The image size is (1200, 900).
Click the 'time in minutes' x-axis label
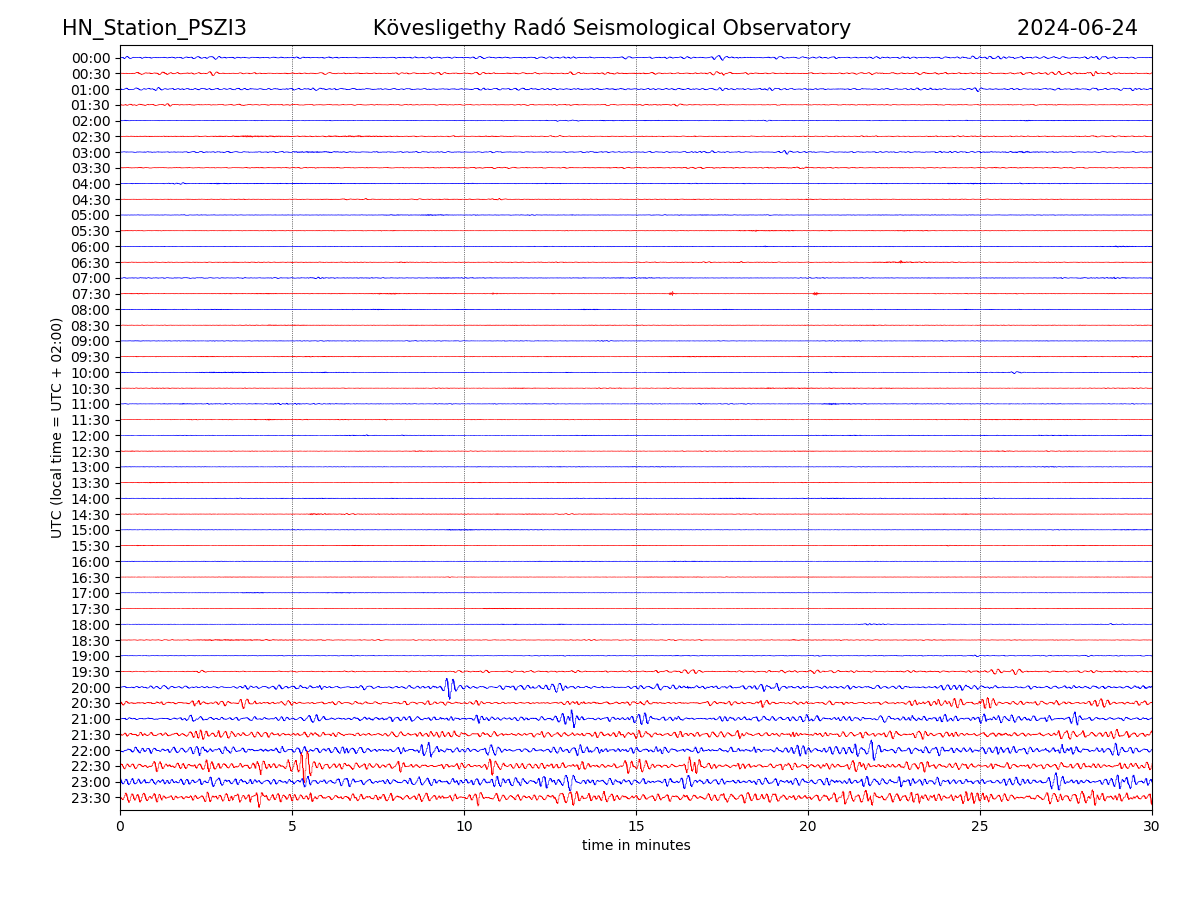tap(636, 845)
